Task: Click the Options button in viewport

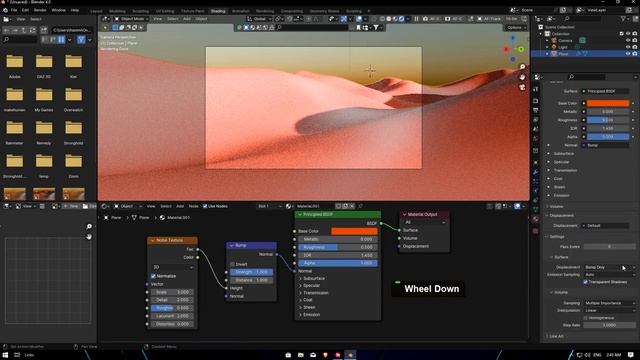Action: click(x=516, y=28)
